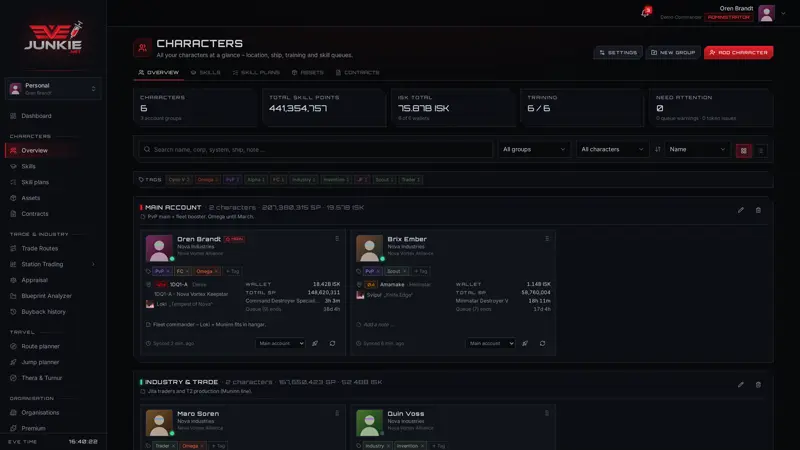This screenshot has width=800, height=450.
Task: Edit the Industry & Trade group pencil icon
Action: point(740,385)
